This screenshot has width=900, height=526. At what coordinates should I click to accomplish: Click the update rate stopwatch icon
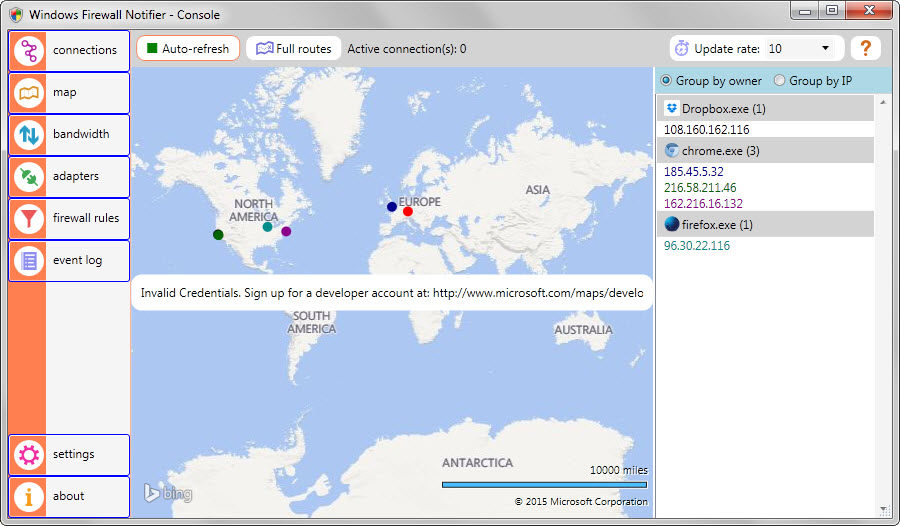[681, 49]
